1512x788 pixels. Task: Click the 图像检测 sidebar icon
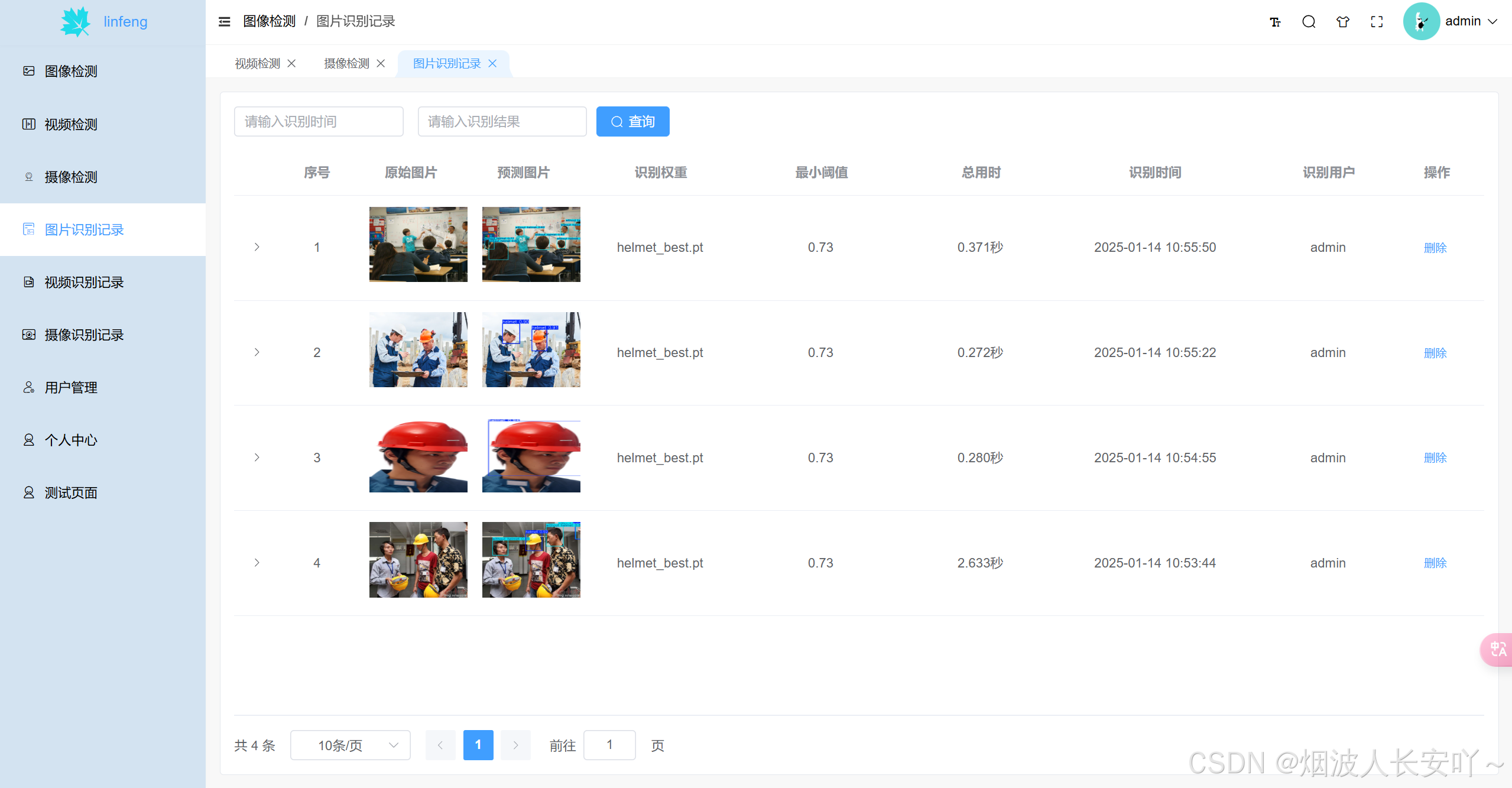coord(28,71)
